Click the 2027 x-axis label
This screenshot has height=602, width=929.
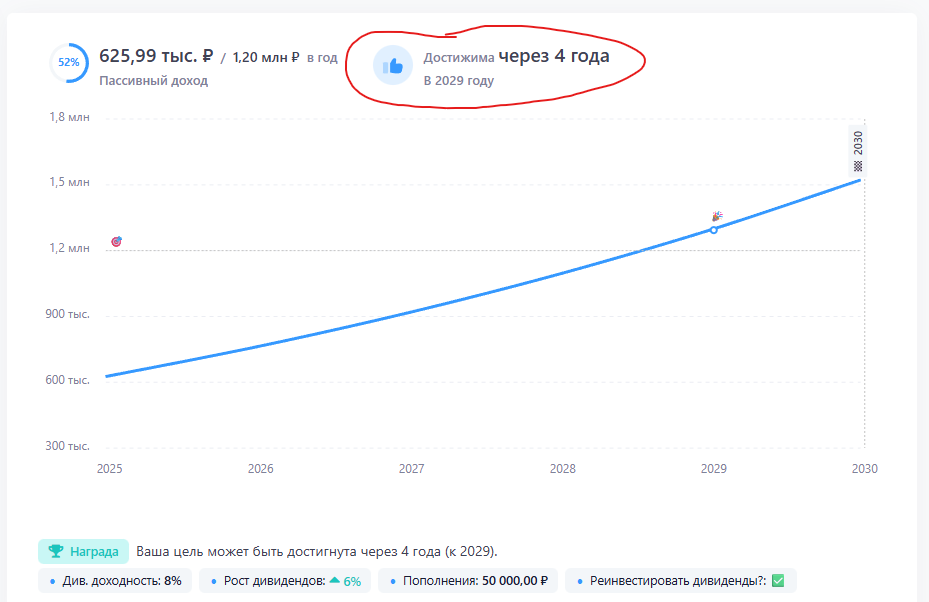point(411,469)
